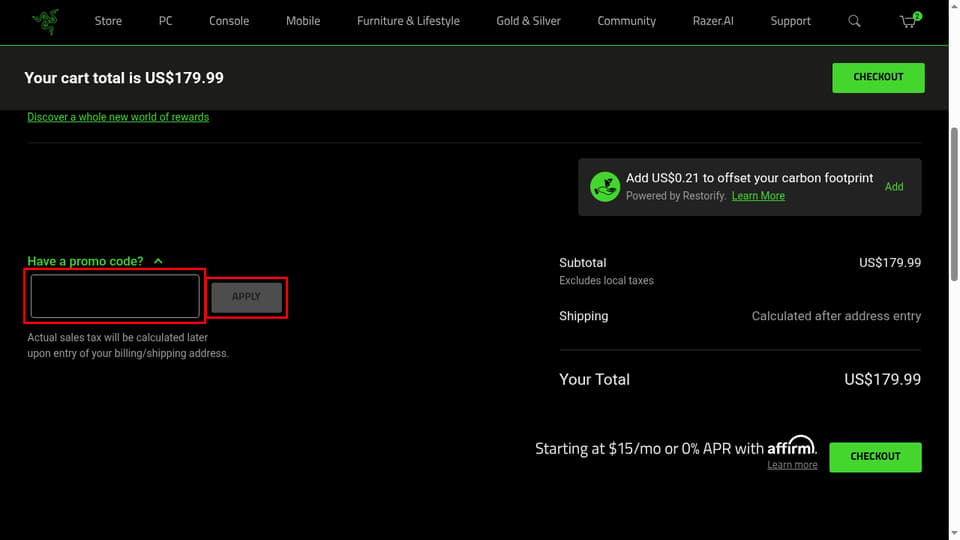Viewport: 960px width, 540px height.
Task: Open Restorify Learn More link
Action: (758, 196)
